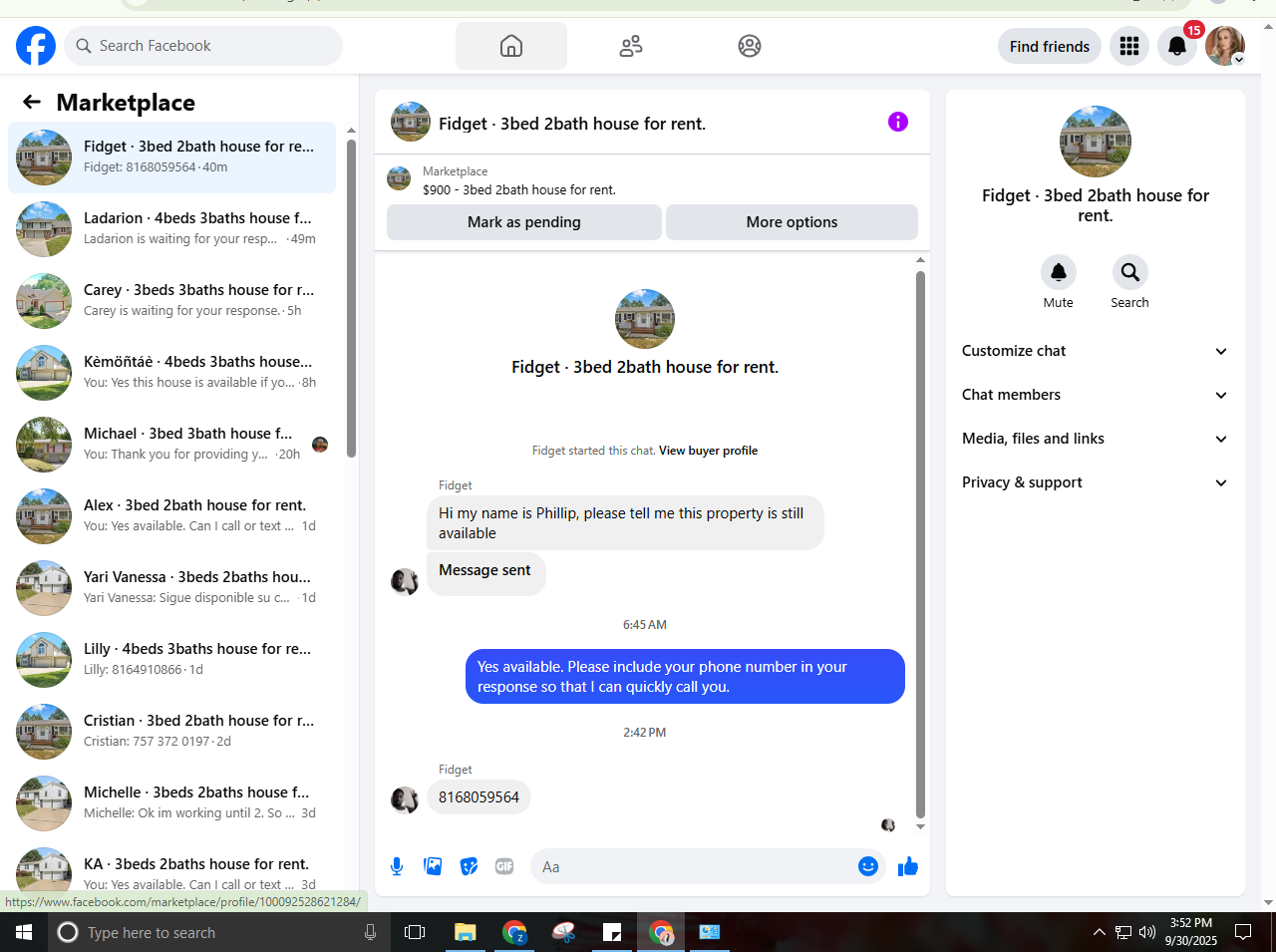Screen dimensions: 1276x952
Task: Open Carey 3beds 3baths conversation
Action: [x=171, y=301]
